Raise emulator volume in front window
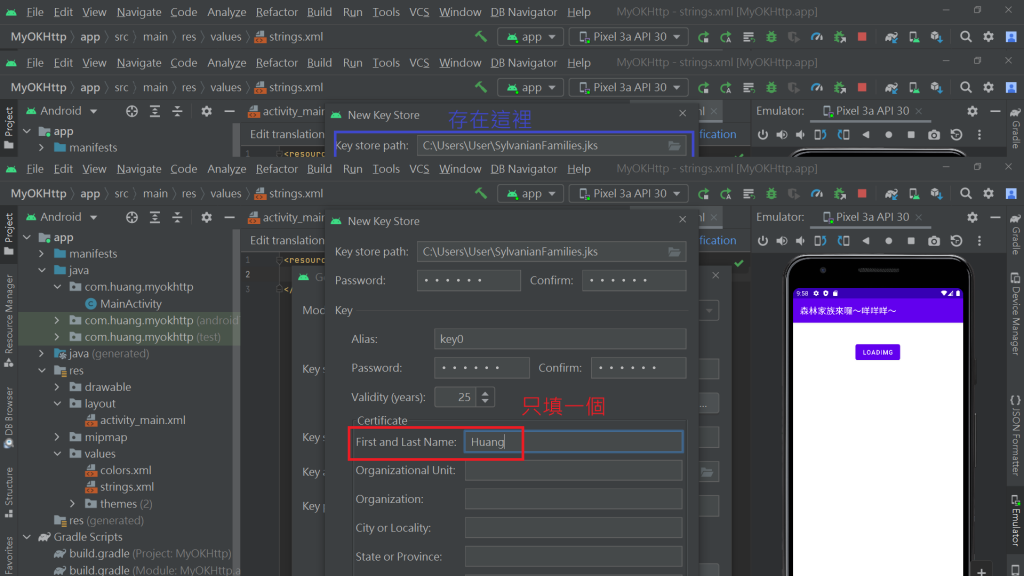Screen dimensions: 1024x576 point(782,241)
